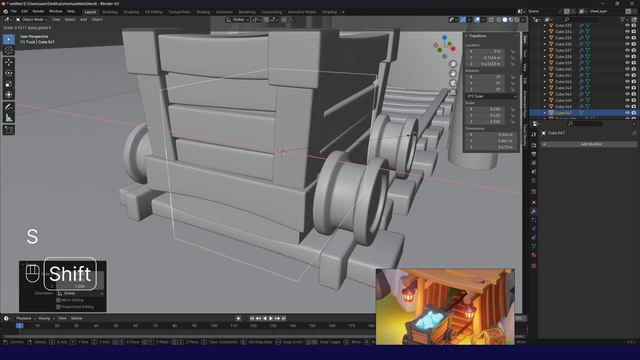Select the Add Cube tool

[9, 130]
